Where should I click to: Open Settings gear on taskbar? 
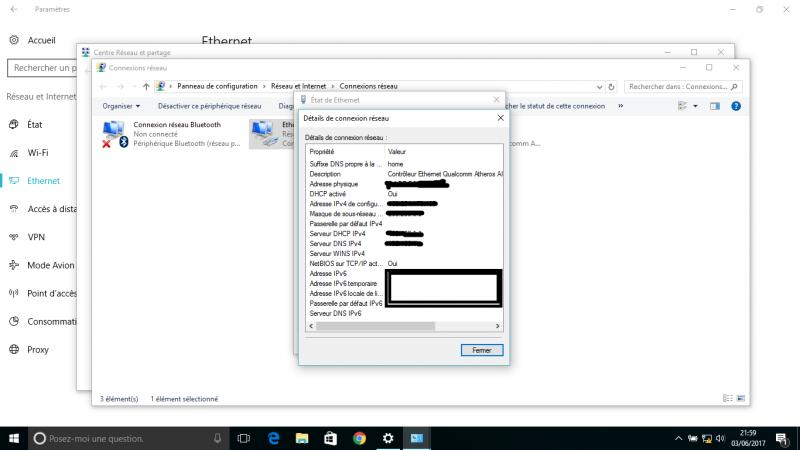click(x=388, y=438)
